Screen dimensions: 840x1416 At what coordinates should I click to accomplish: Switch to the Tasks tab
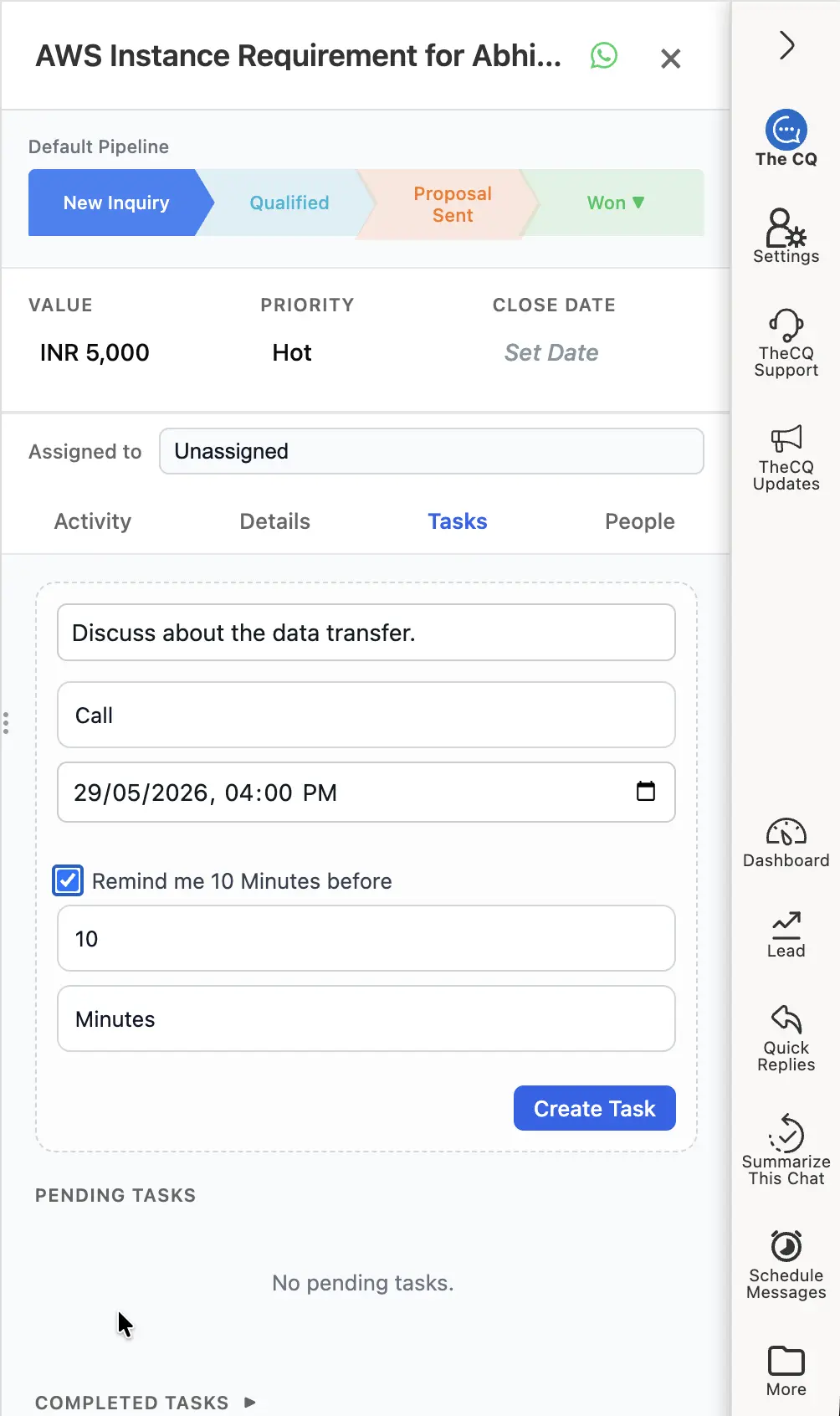click(458, 521)
